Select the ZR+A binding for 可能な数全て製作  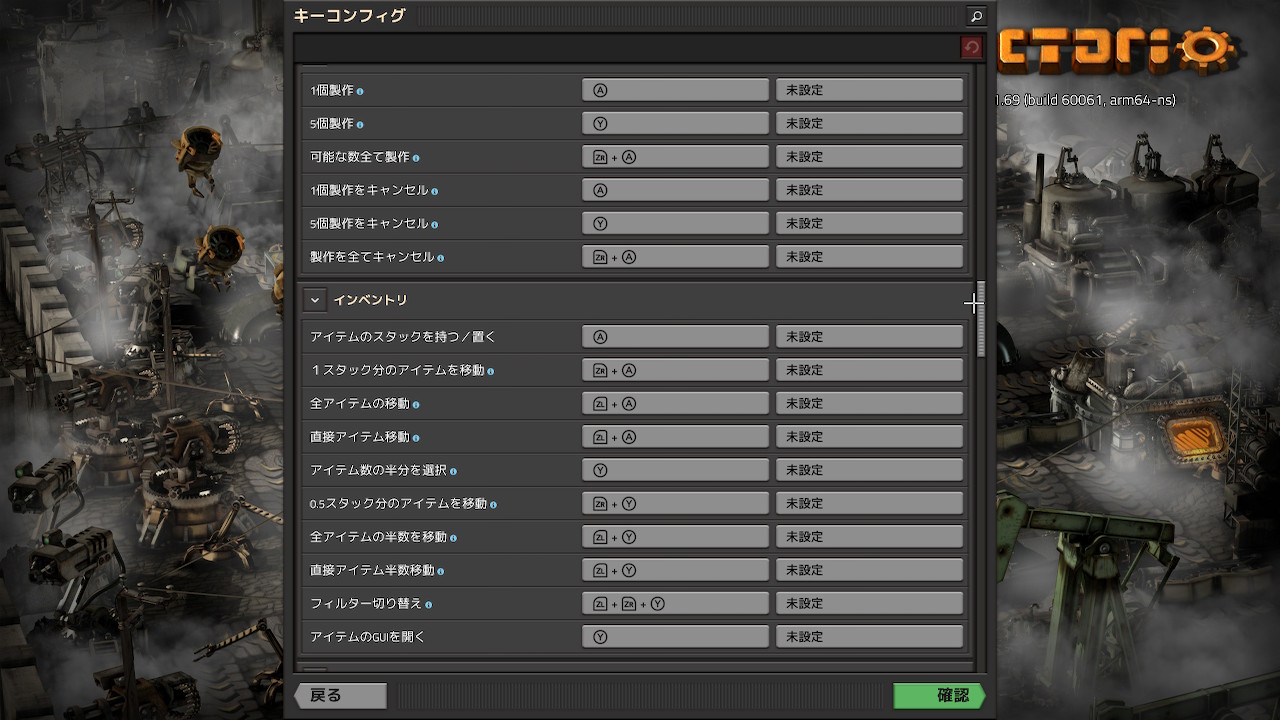(x=675, y=156)
